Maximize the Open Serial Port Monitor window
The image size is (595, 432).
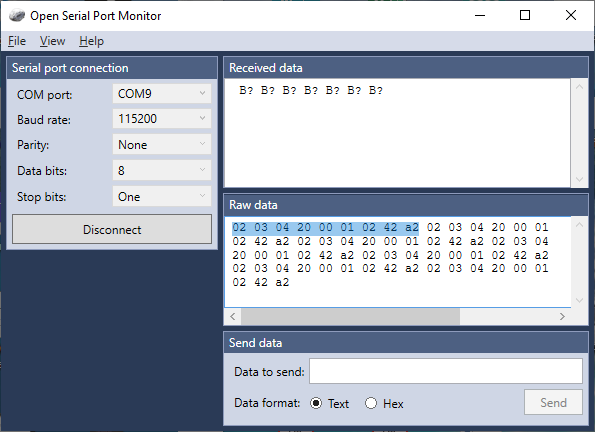[x=525, y=15]
